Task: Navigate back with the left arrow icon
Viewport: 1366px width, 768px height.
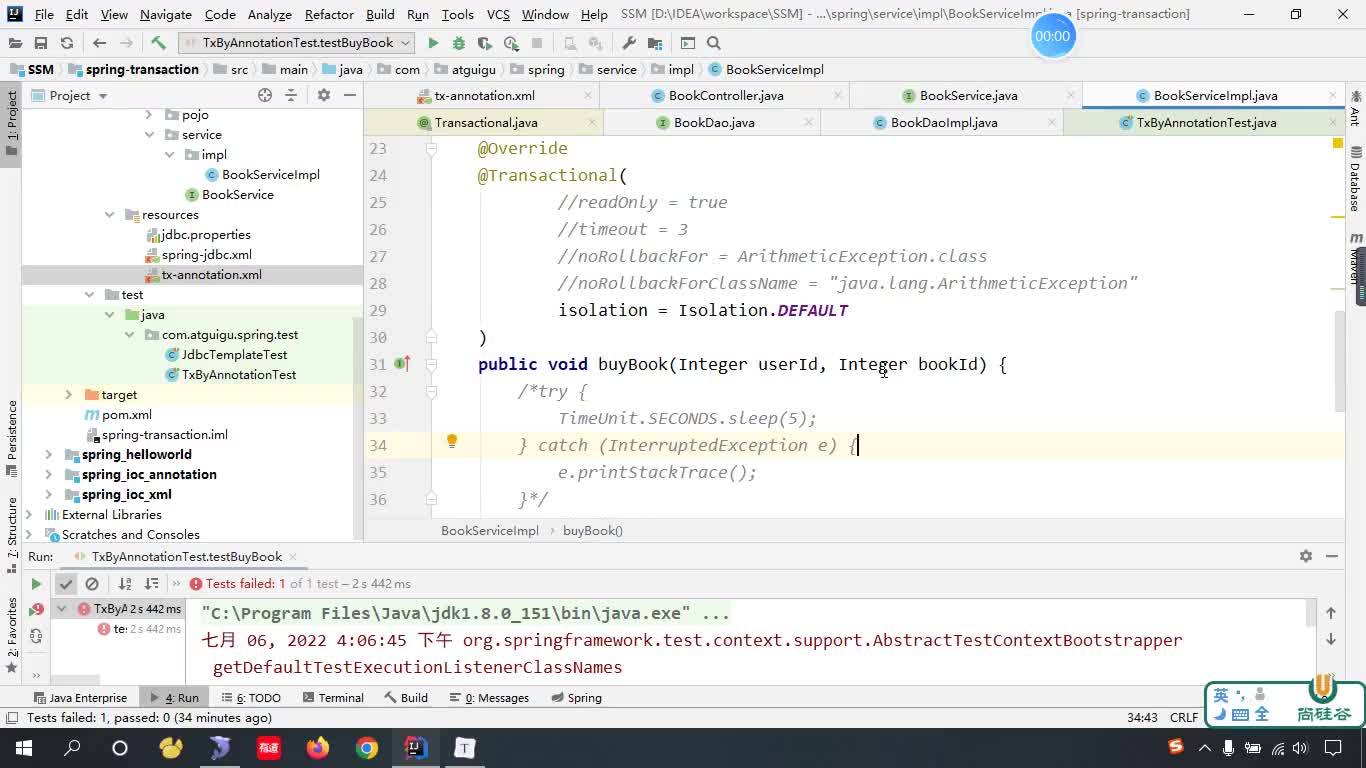Action: (99, 43)
